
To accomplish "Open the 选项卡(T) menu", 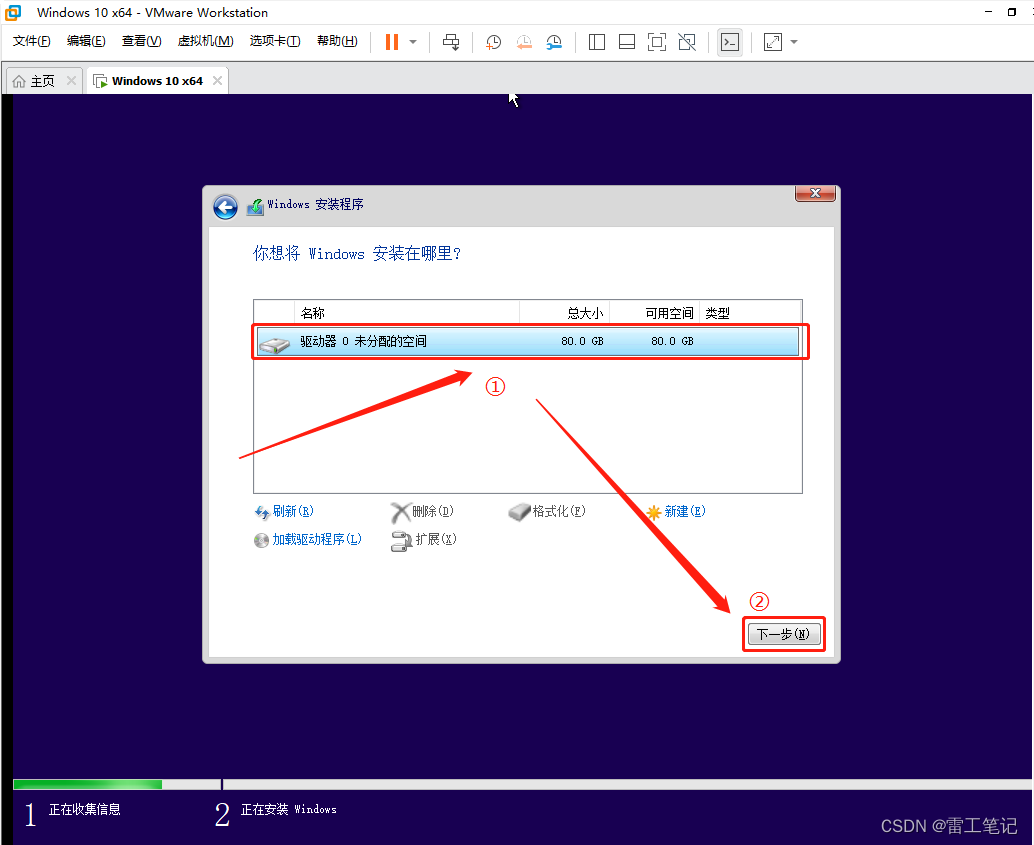I will (275, 41).
